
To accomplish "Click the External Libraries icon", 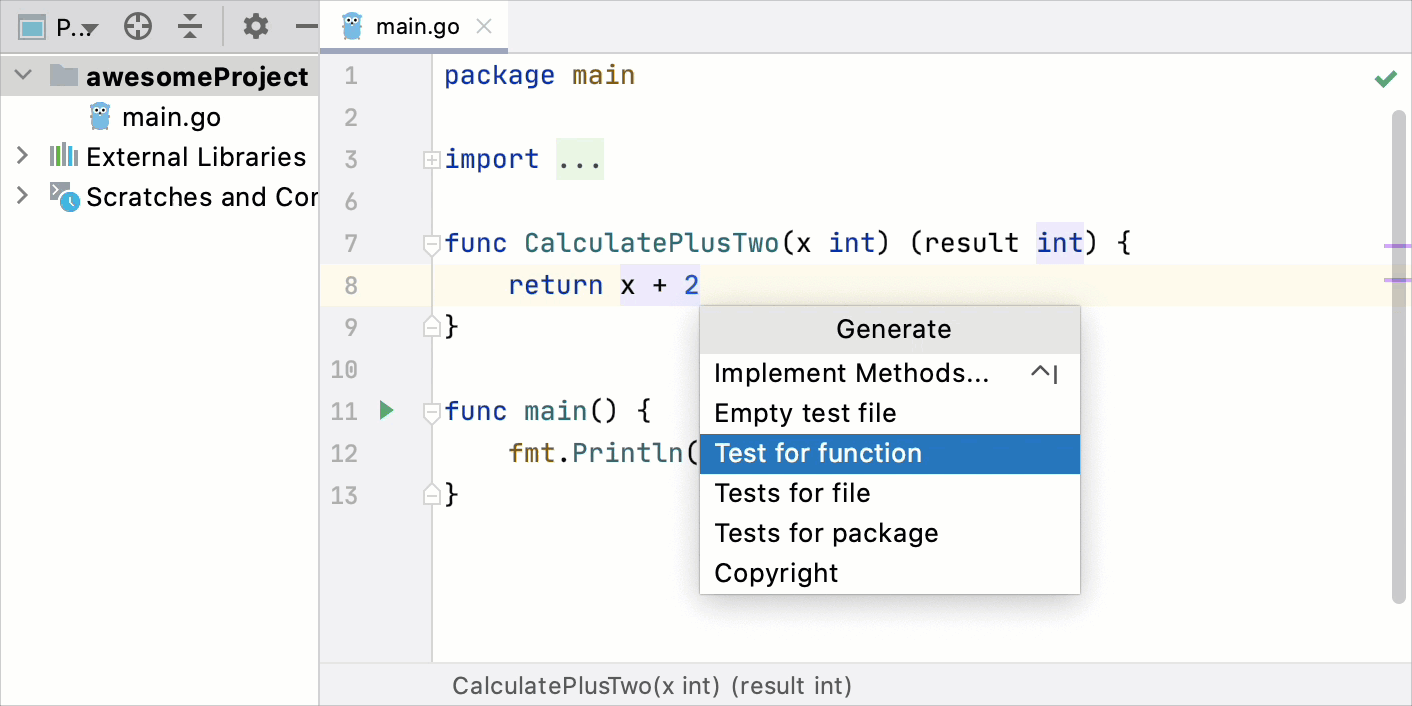I will (x=65, y=156).
